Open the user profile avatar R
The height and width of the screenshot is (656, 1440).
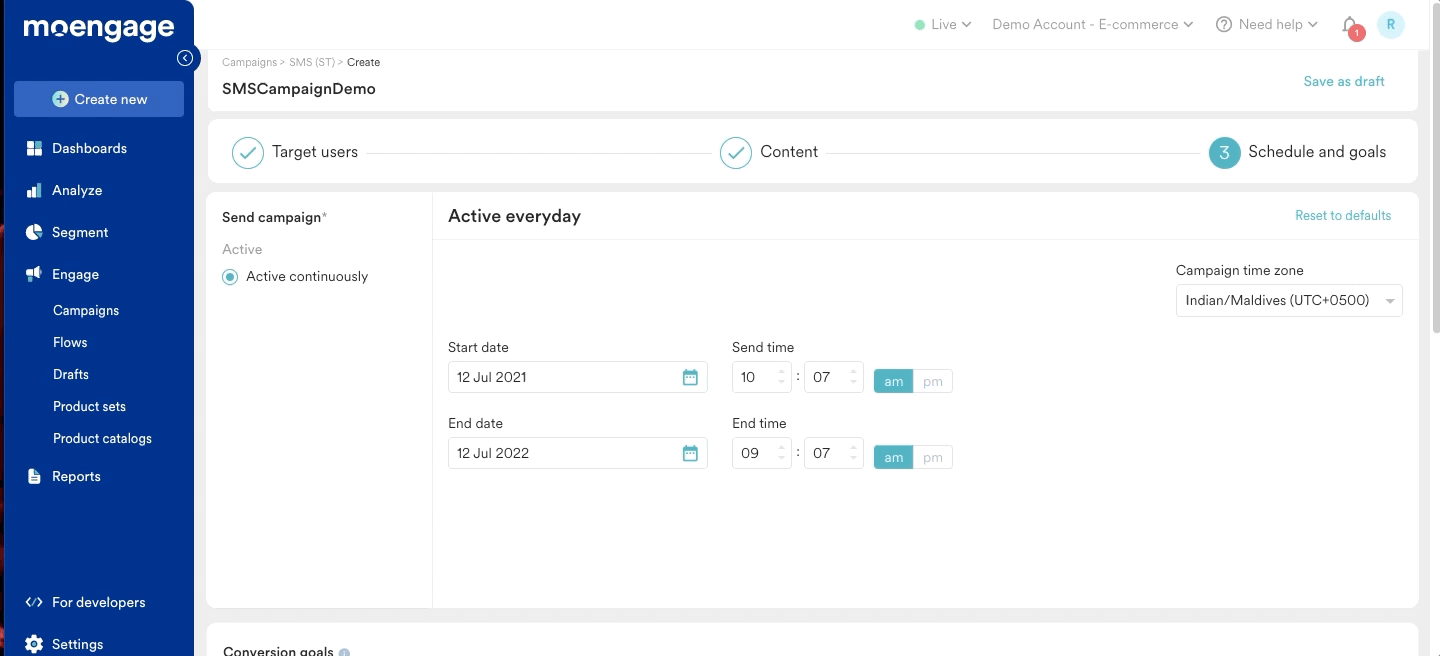[1390, 25]
